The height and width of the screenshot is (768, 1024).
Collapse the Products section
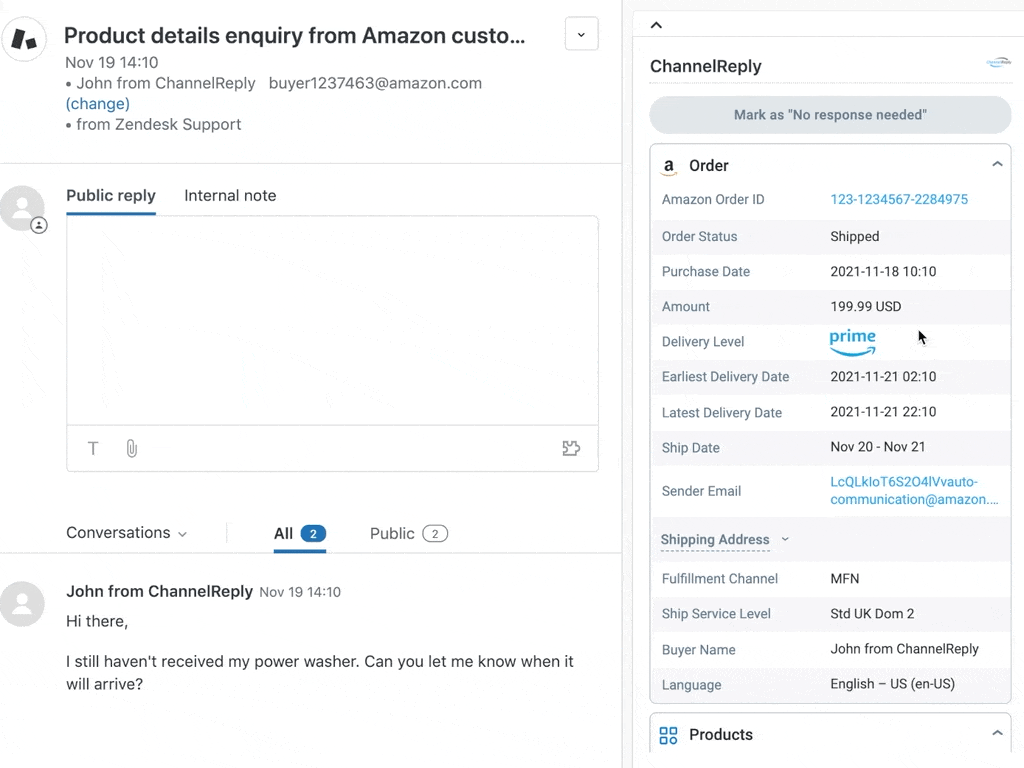pos(997,733)
